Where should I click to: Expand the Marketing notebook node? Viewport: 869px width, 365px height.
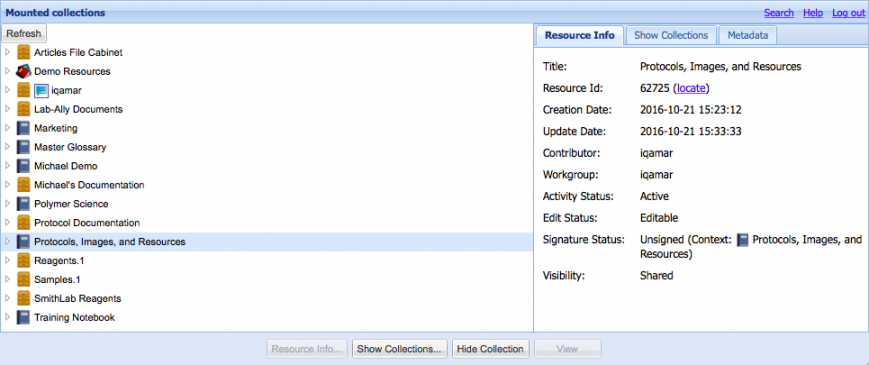(x=7, y=128)
